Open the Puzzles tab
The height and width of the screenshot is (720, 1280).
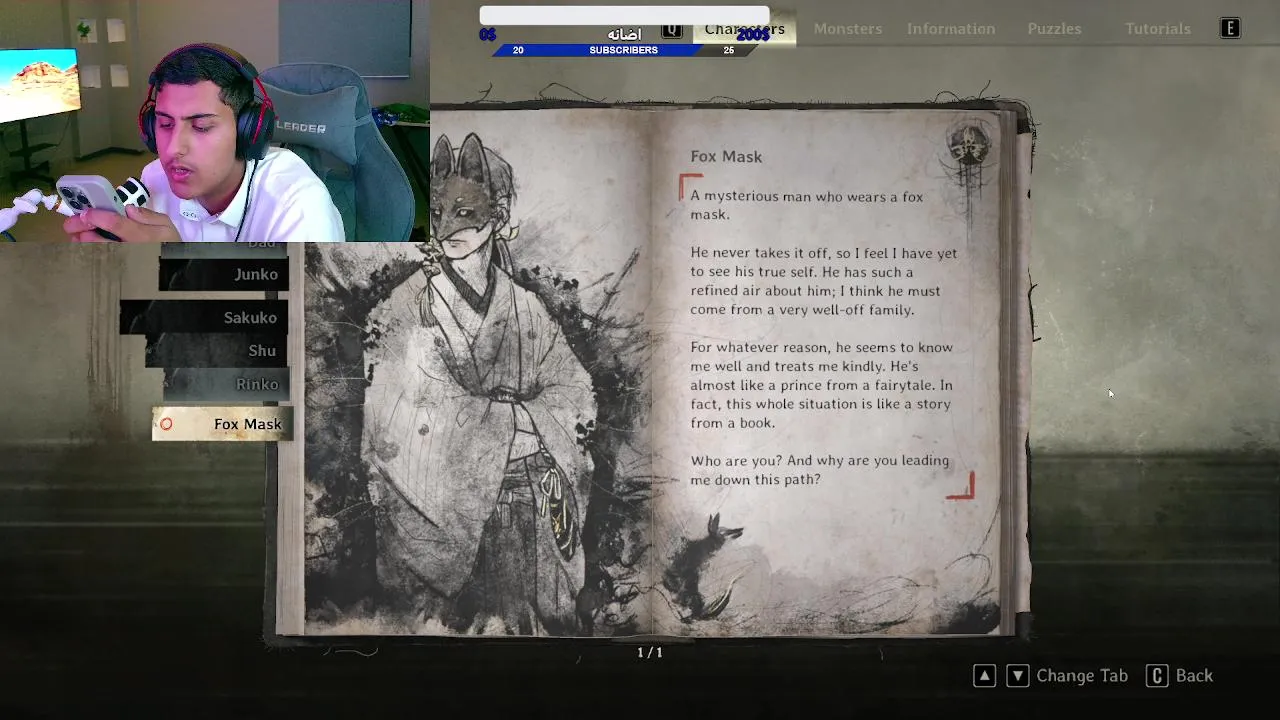tap(1054, 29)
